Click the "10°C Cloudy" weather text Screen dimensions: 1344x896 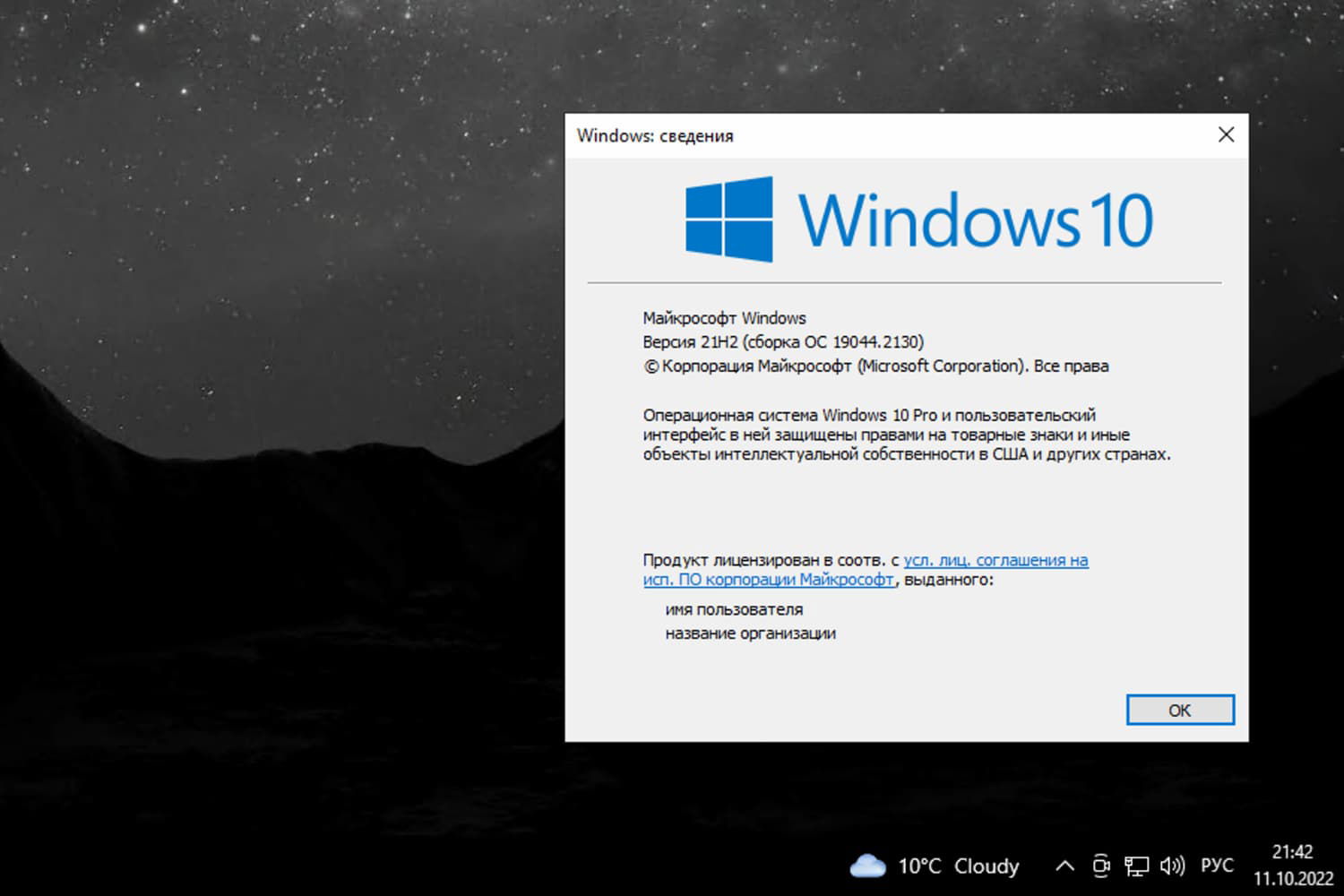[959, 866]
